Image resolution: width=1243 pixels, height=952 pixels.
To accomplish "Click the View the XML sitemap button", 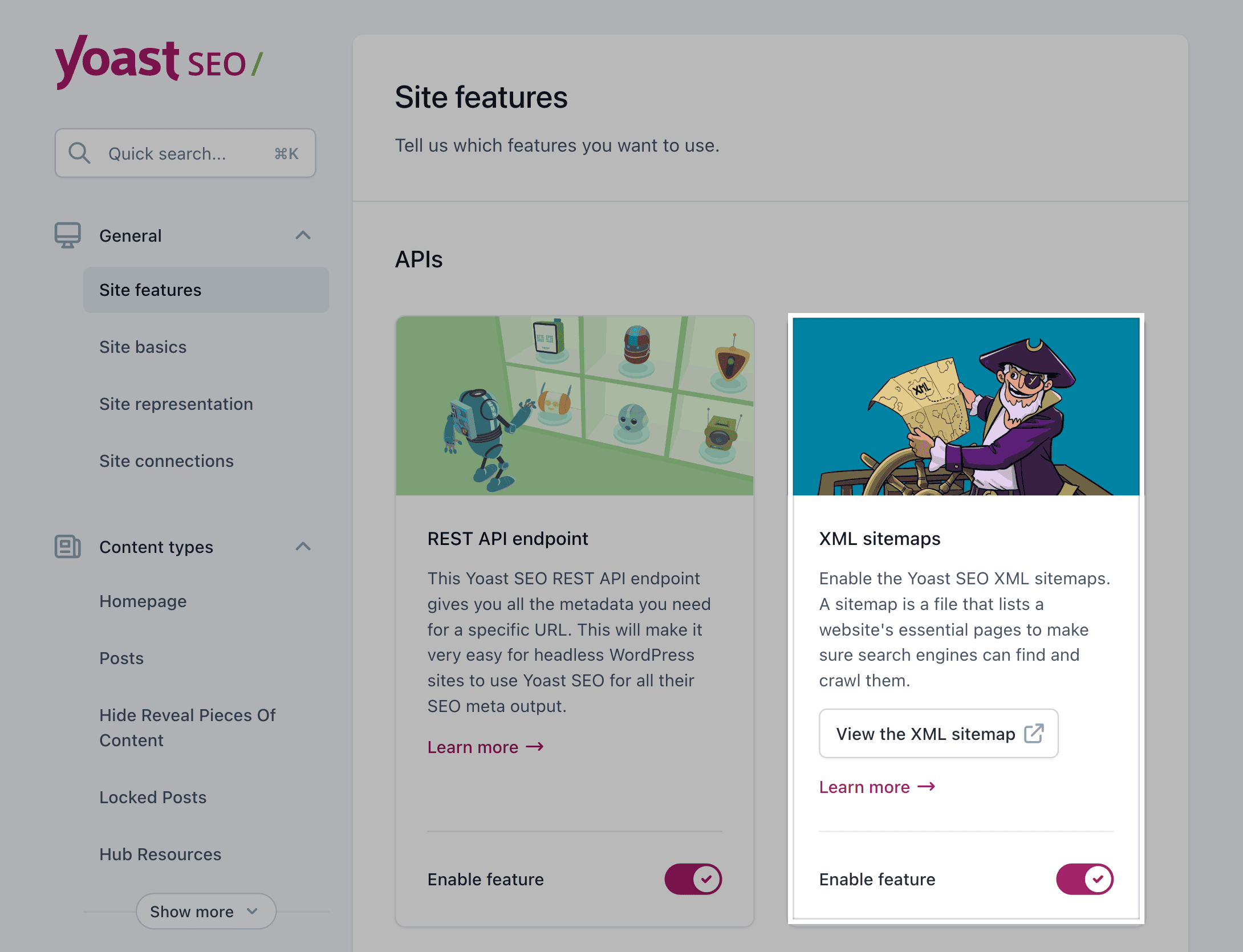I will (x=939, y=733).
